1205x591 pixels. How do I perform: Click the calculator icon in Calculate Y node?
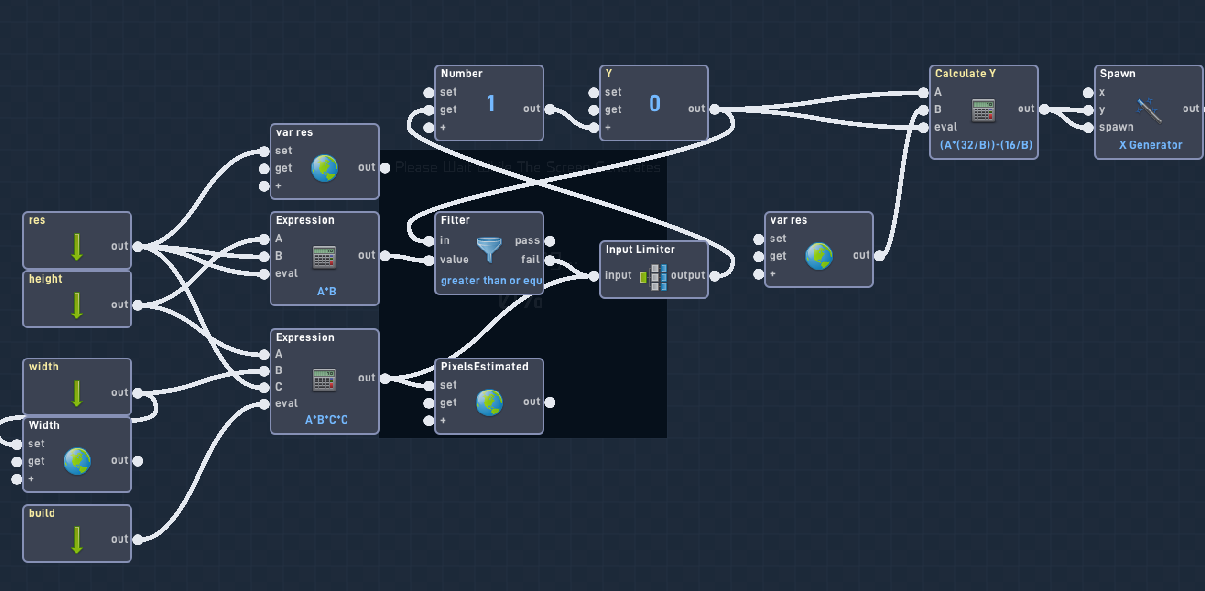click(984, 109)
